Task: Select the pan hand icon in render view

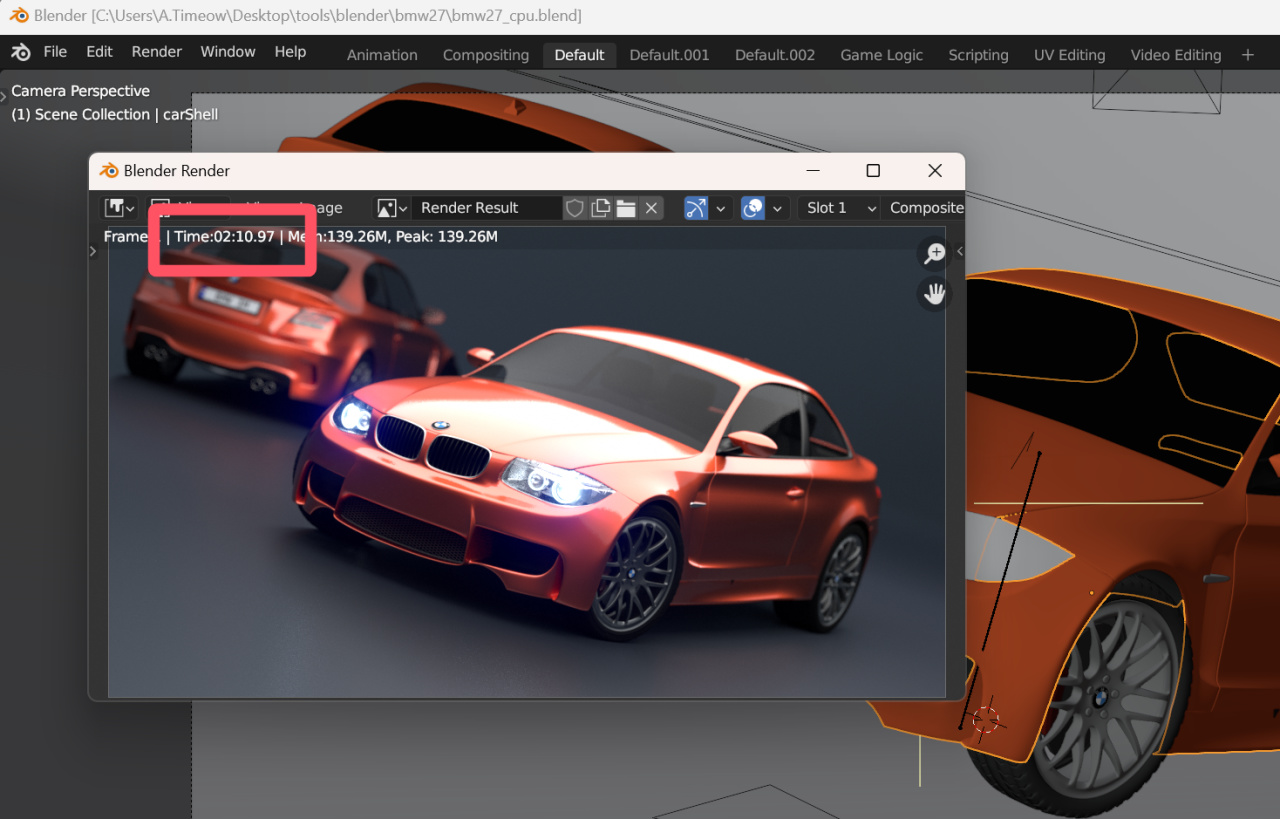Action: tap(934, 294)
